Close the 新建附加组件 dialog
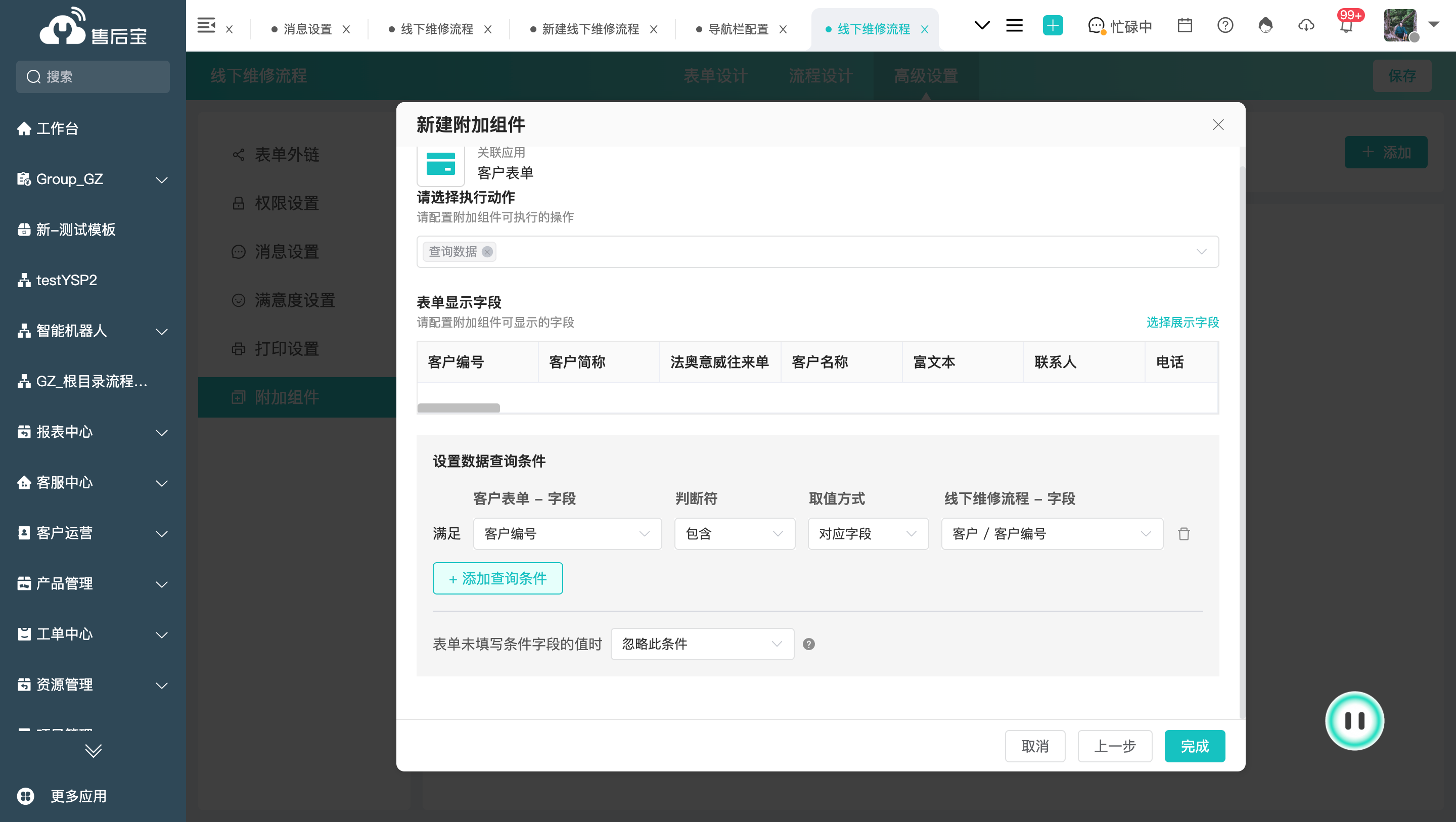 [x=1218, y=125]
